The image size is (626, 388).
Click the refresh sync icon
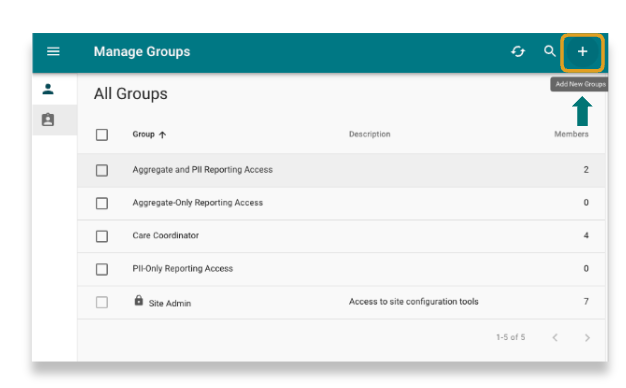tap(518, 51)
